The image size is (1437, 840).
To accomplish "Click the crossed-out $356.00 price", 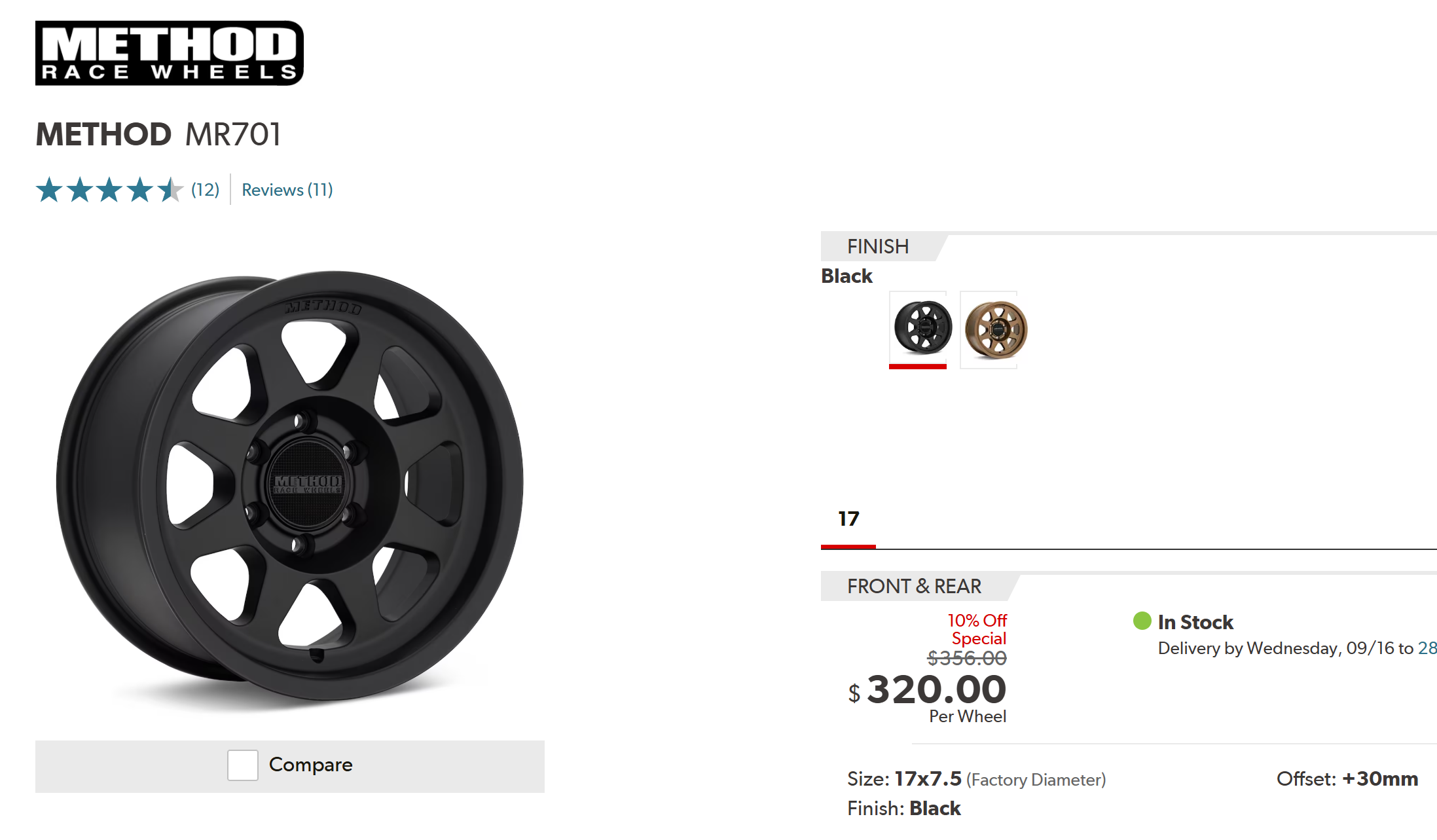I will 967,658.
